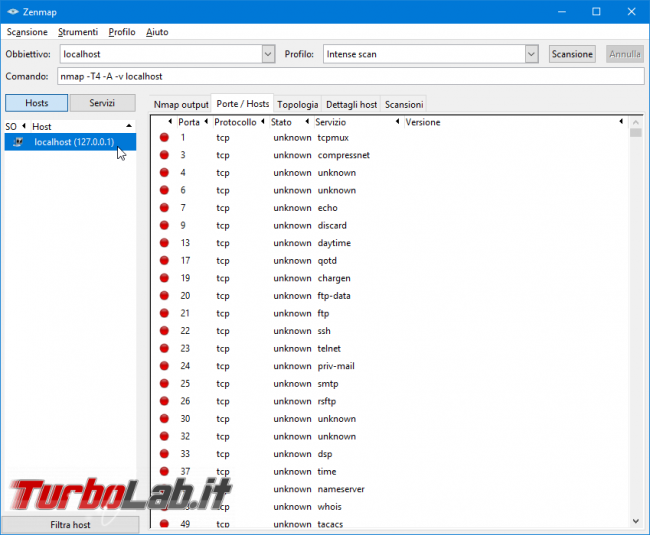Open the Obbiettivo target dropdown arrow
Viewport: 650px width, 535px height.
tap(268, 54)
